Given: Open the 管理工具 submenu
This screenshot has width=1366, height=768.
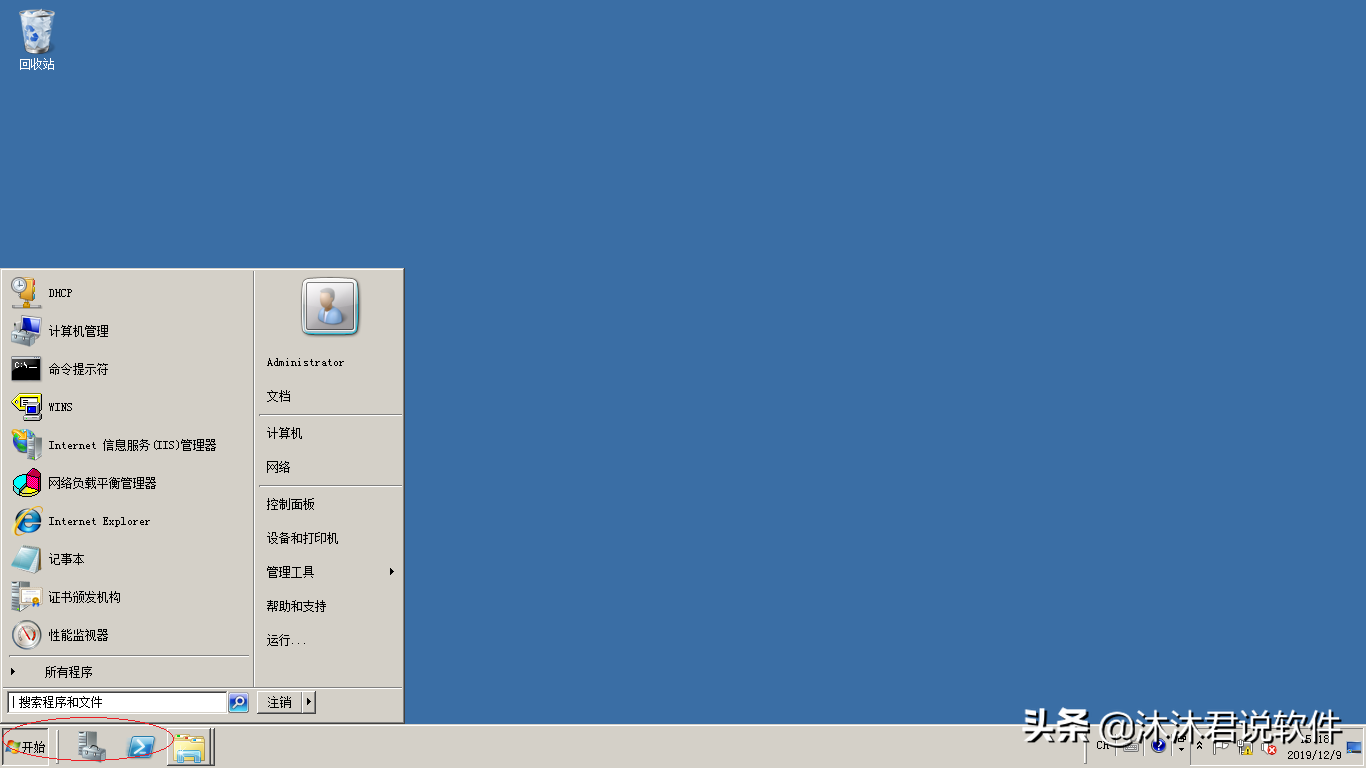Looking at the screenshot, I should tap(292, 571).
